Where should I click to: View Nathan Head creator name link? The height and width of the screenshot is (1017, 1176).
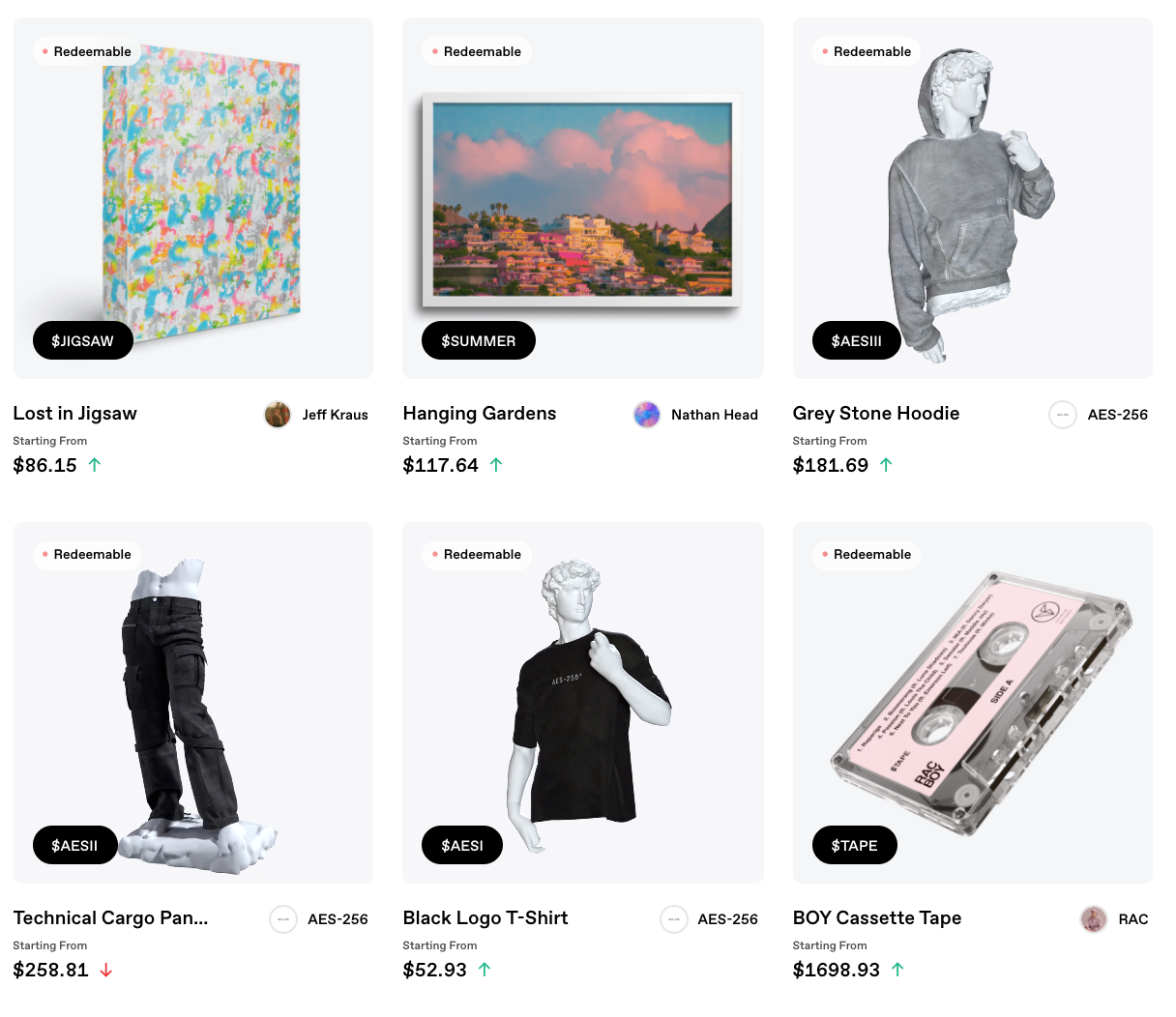click(715, 415)
